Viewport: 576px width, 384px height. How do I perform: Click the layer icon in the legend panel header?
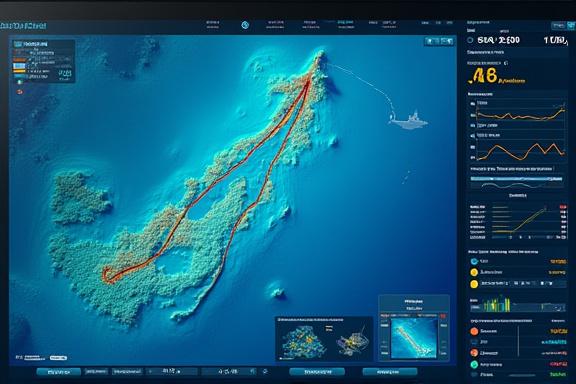pos(18,44)
